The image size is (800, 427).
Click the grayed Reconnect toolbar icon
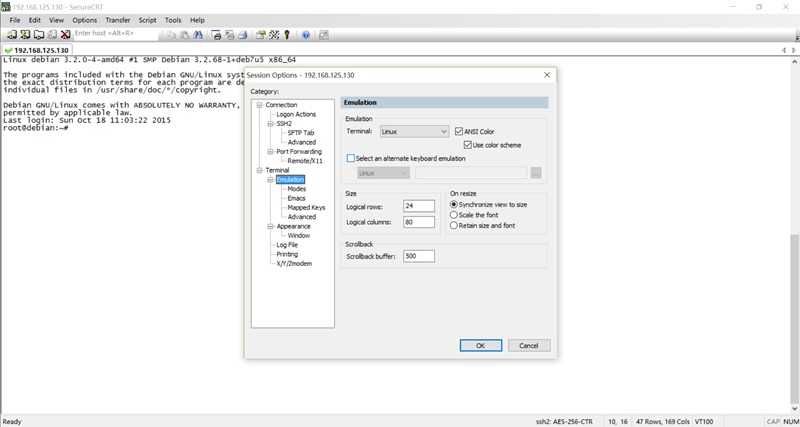coord(52,35)
